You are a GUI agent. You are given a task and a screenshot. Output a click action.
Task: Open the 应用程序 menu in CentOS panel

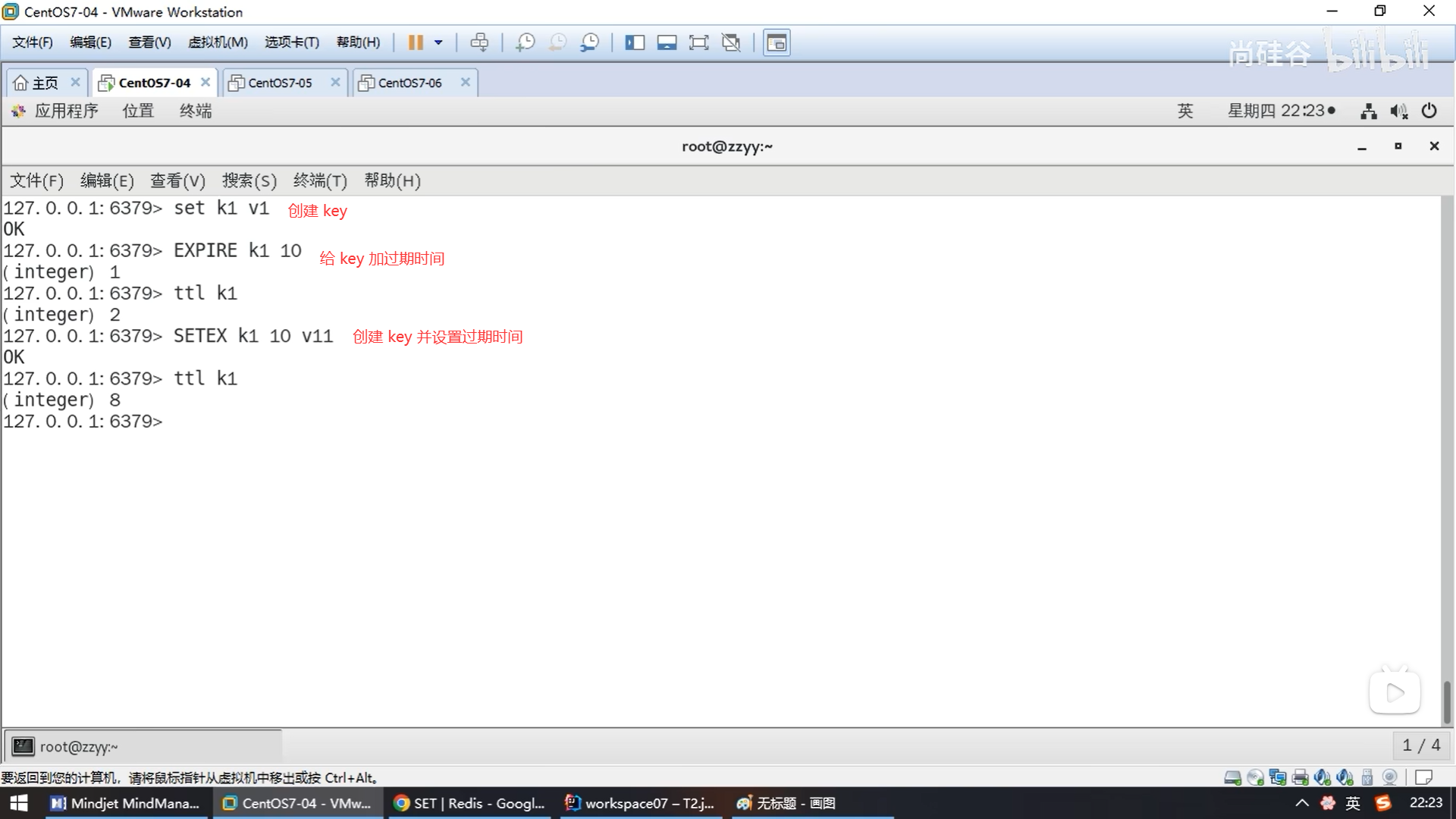[66, 111]
